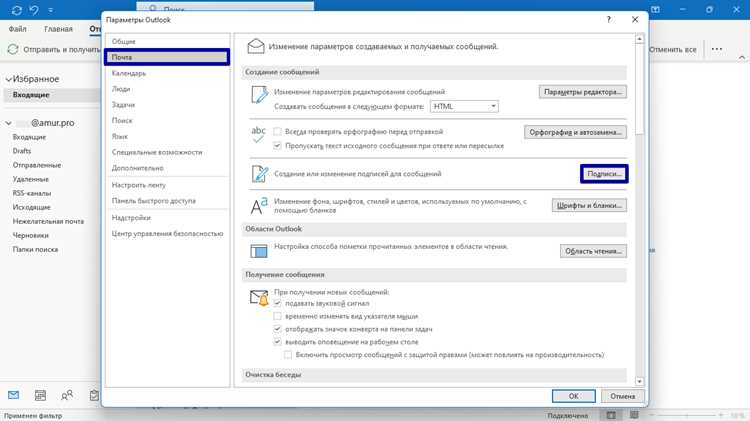This screenshot has height=421, width=750.
Task: Select the Календарь category in options list
Action: [129, 73]
